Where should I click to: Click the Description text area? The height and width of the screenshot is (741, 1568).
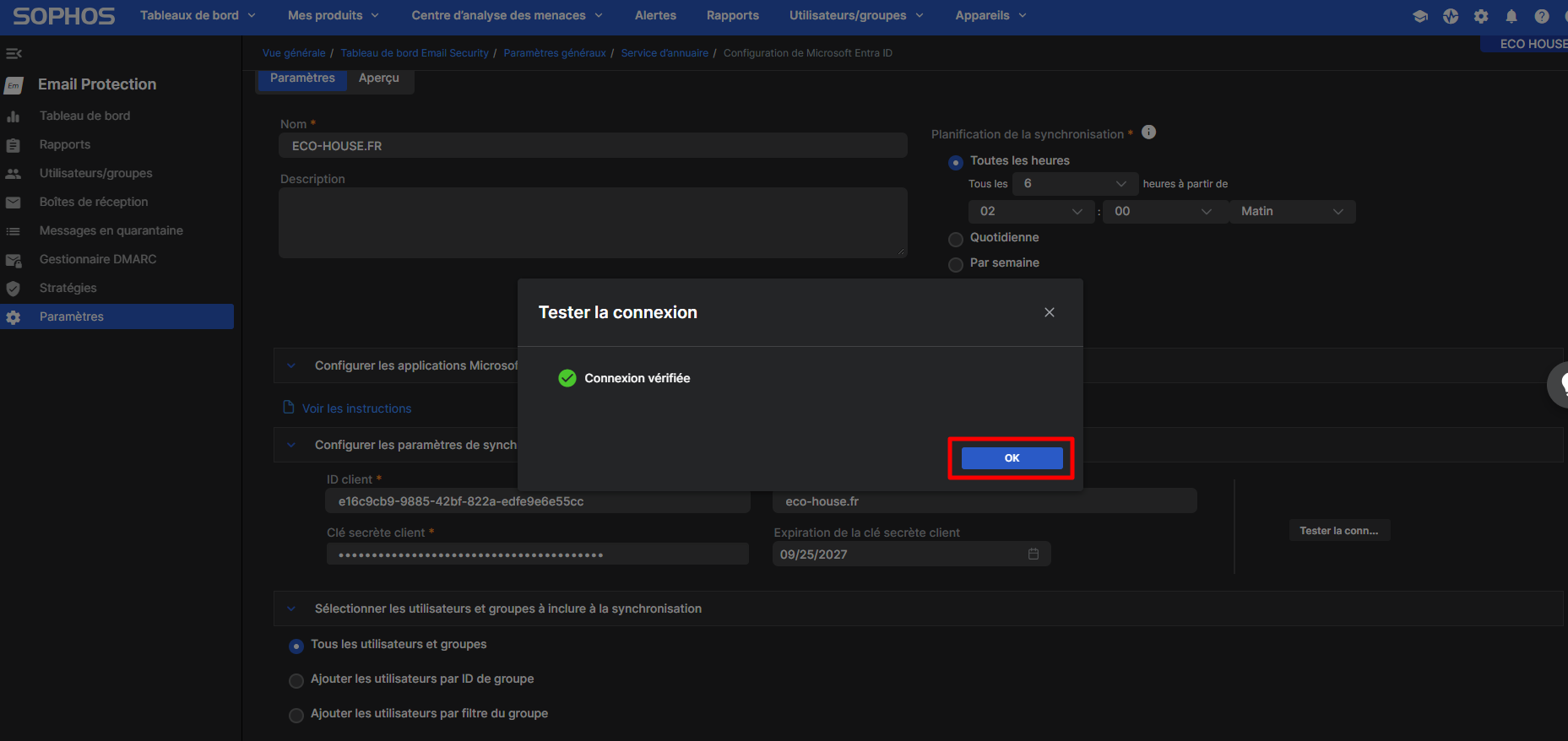[593, 223]
